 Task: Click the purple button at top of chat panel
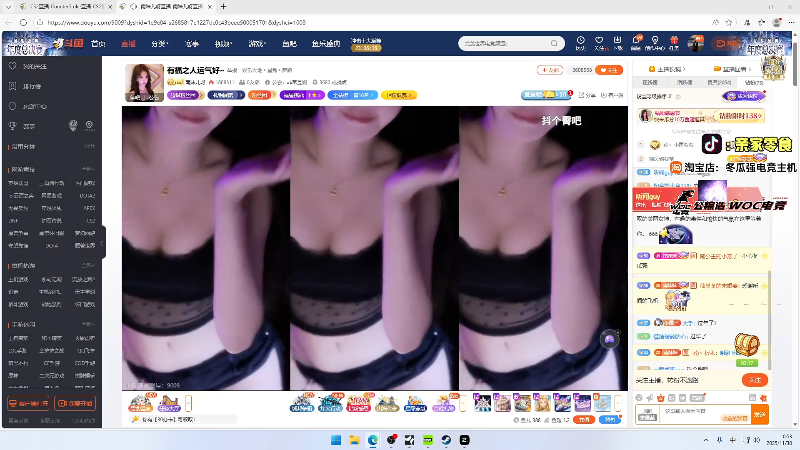[x=743, y=96]
